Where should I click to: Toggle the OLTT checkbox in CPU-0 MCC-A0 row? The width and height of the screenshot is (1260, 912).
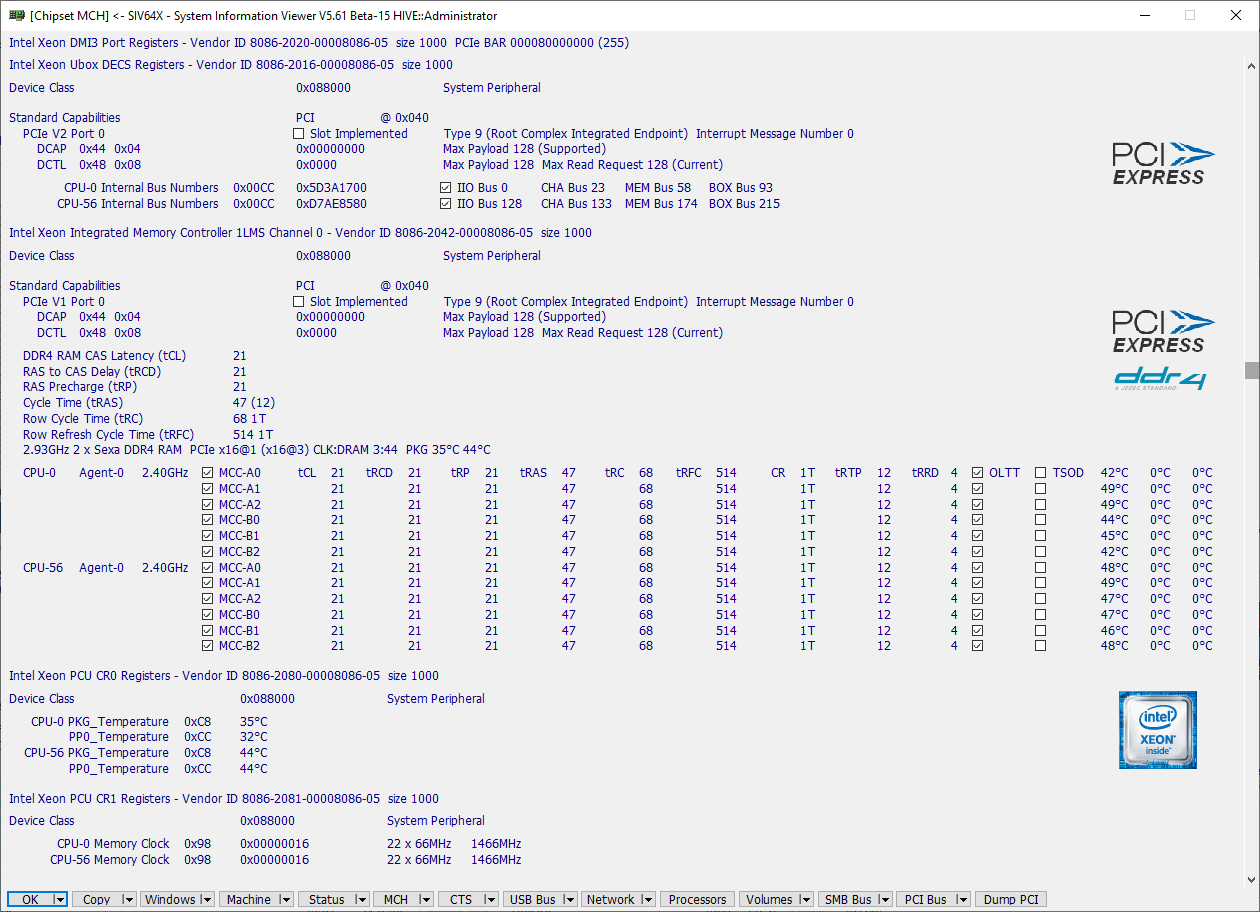[978, 473]
